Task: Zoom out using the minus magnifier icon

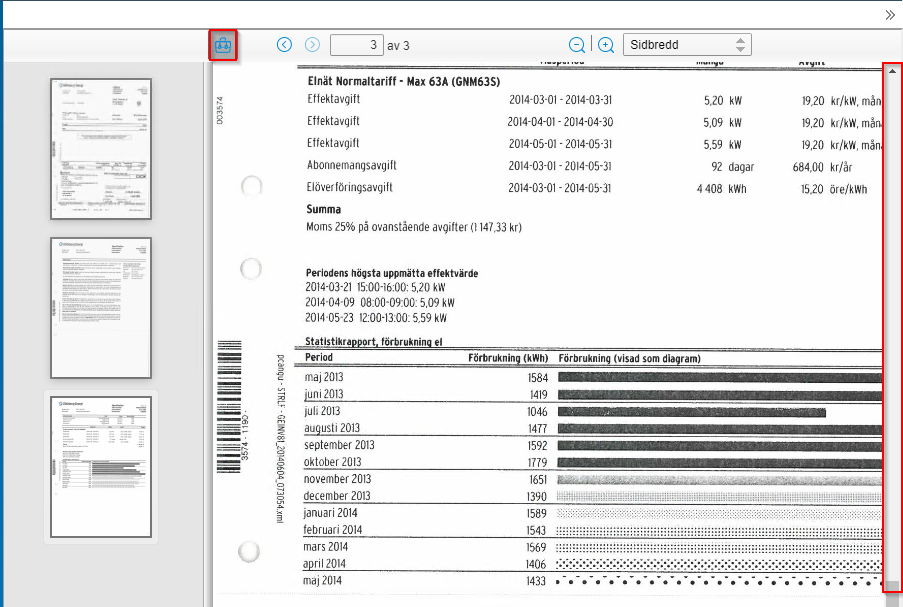Action: 575,44
